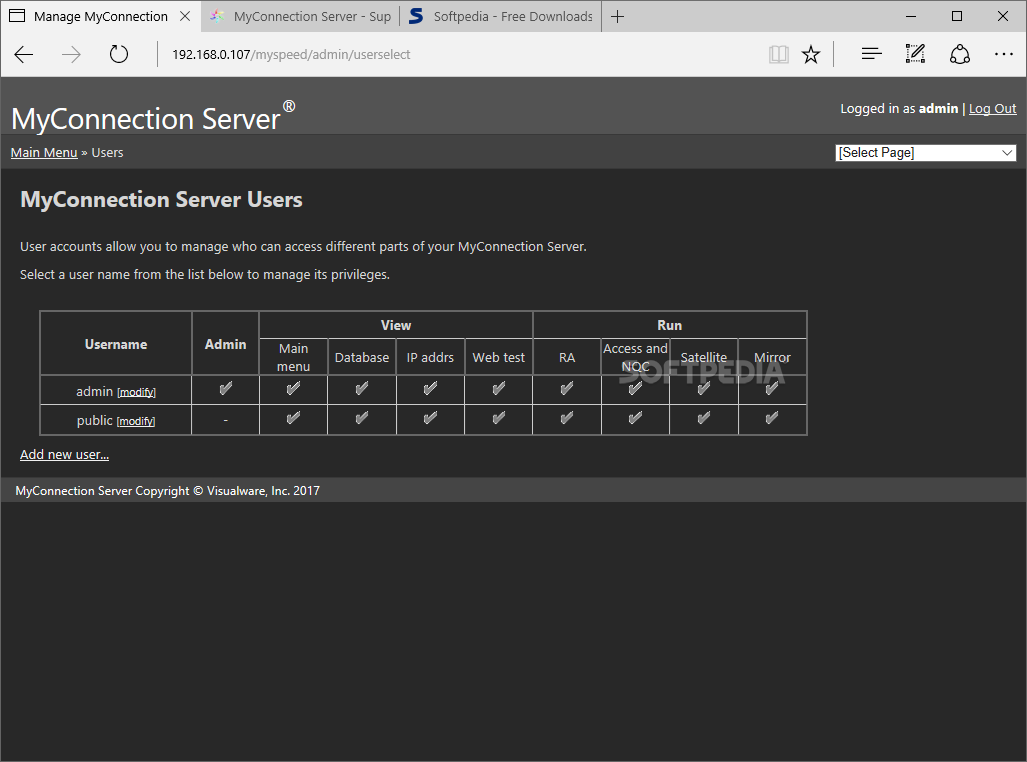
Task: Open the [Select Page] dropdown
Action: click(x=925, y=153)
